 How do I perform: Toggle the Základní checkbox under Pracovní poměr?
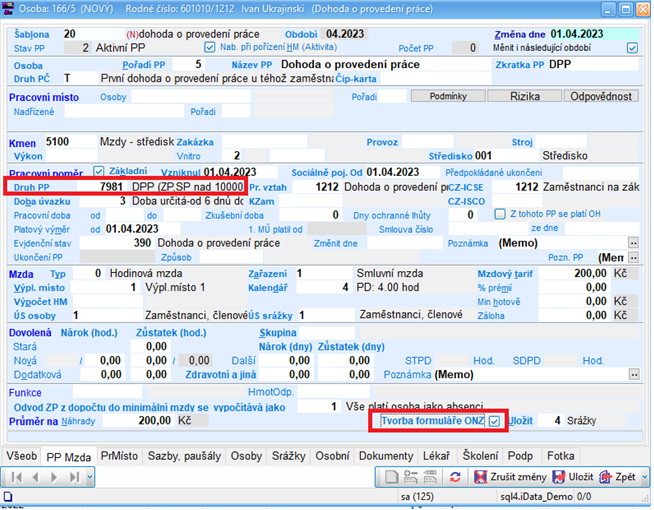pyautogui.click(x=98, y=171)
